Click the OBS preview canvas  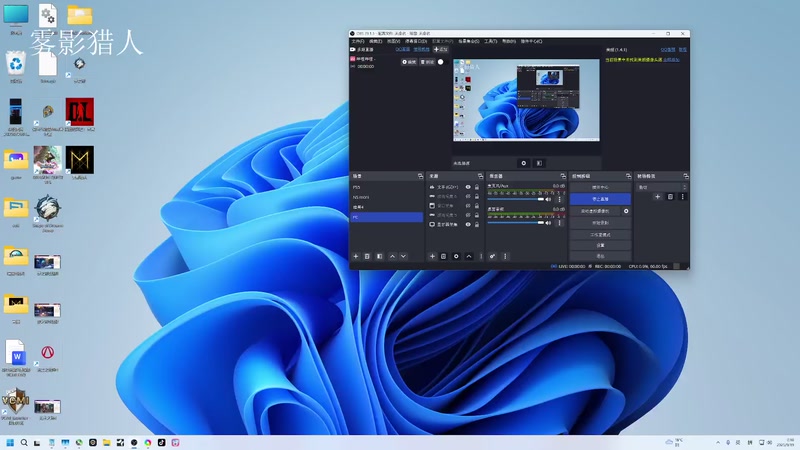pos(527,100)
